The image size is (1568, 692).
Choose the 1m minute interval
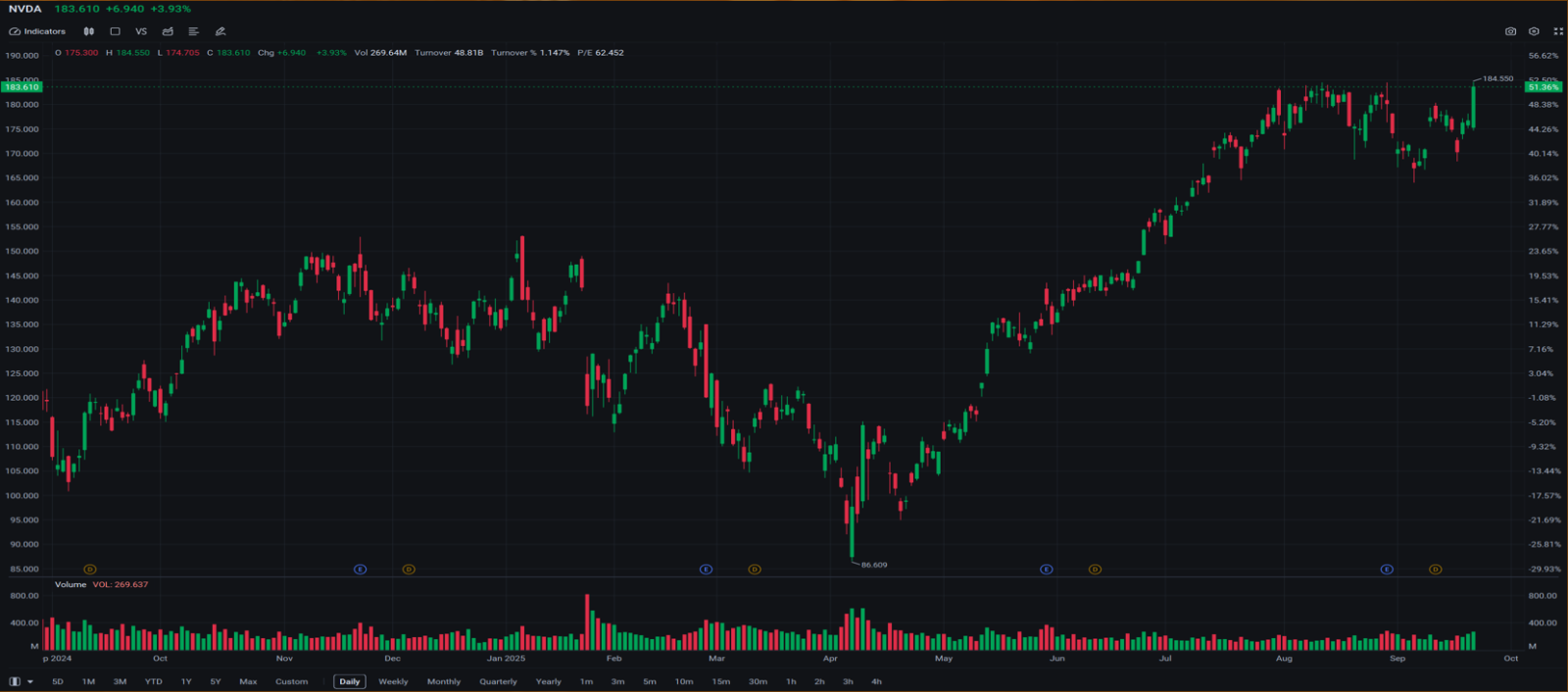tap(586, 681)
